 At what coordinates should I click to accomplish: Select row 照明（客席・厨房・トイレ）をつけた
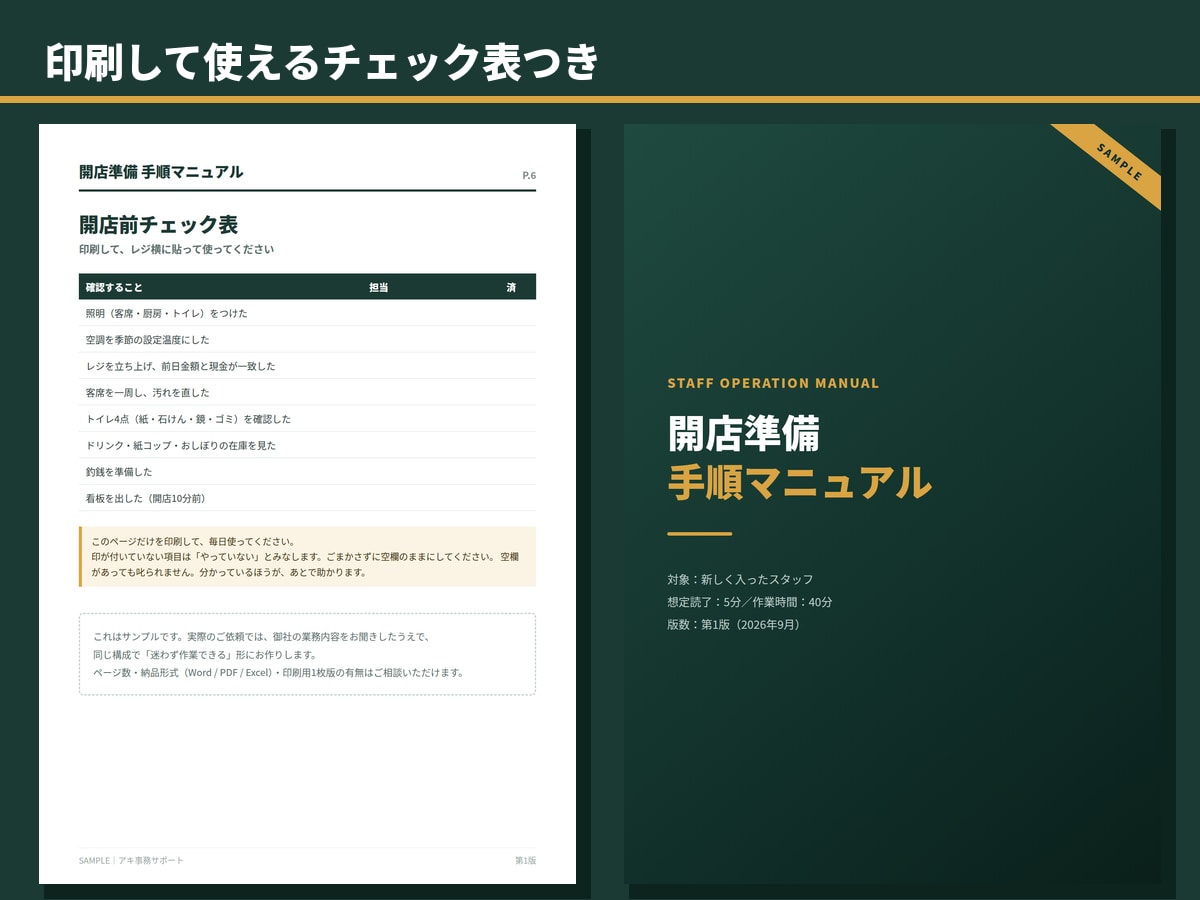(x=307, y=313)
